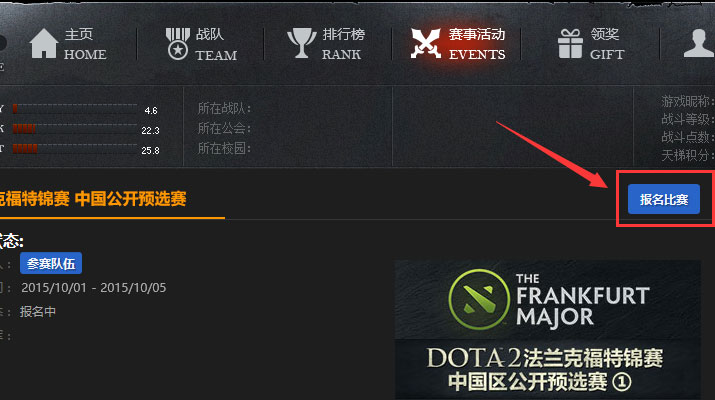
Task: Go to the 战队 TEAM menu
Action: pos(216,44)
